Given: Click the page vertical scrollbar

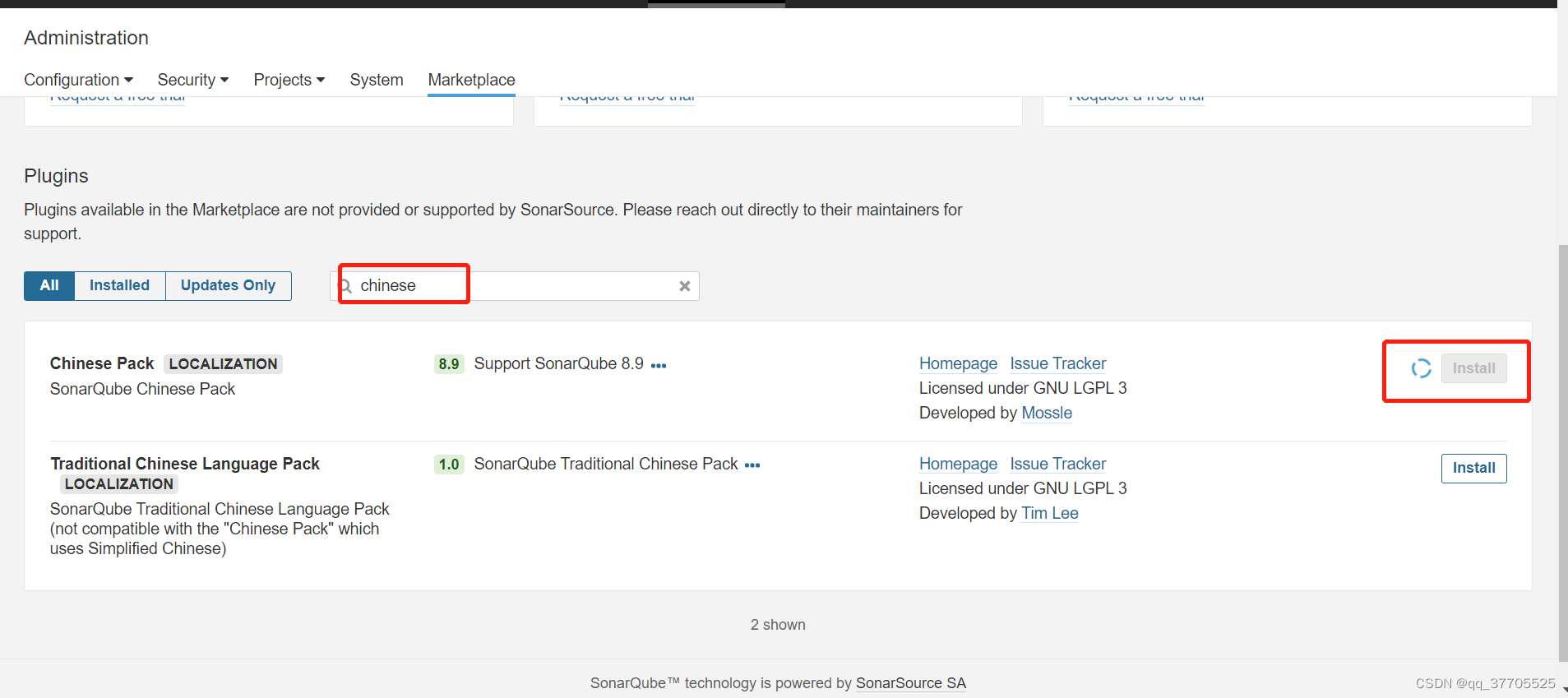Looking at the screenshot, I should point(1562,452).
